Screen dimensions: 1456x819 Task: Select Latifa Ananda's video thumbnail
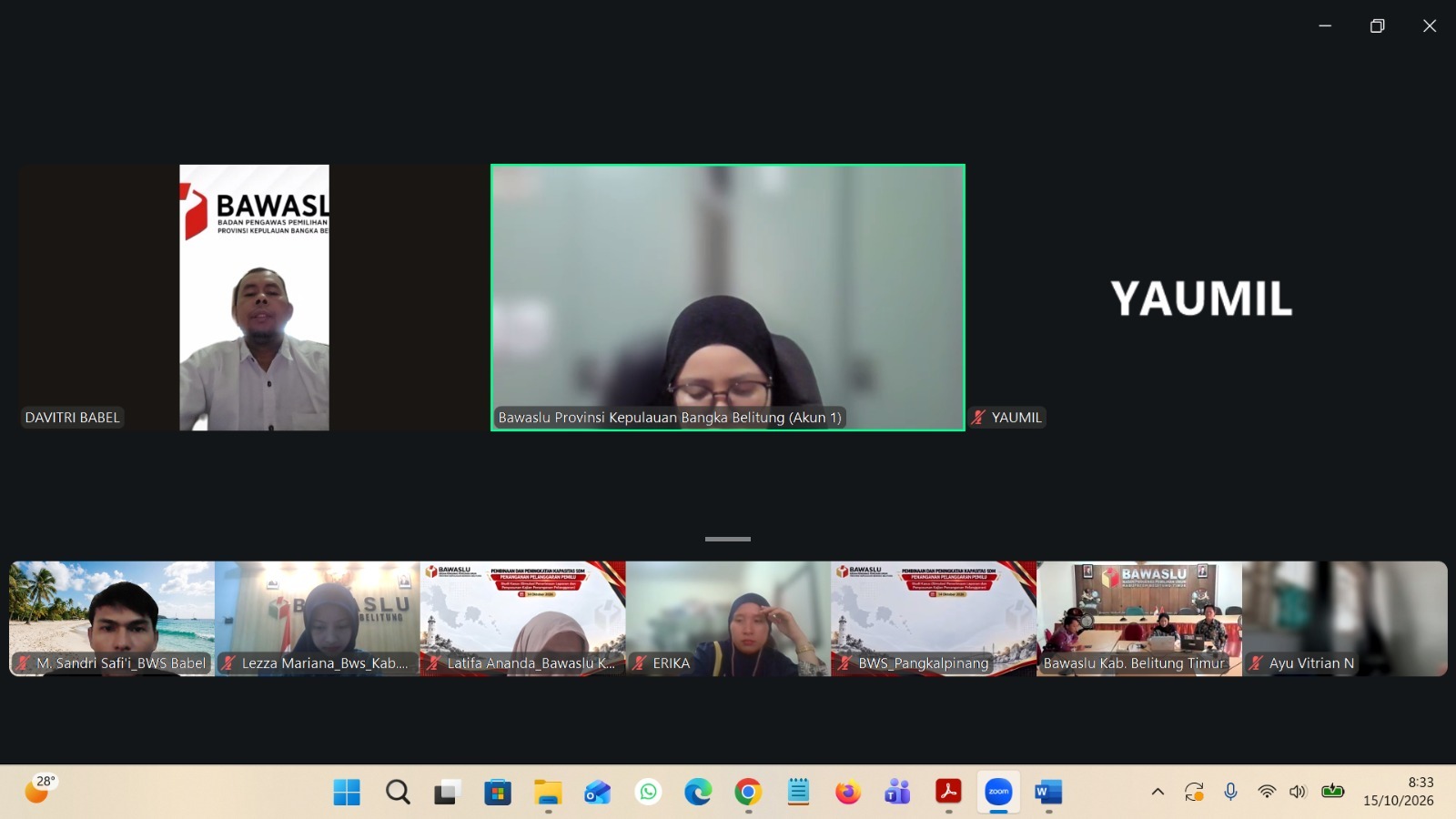(x=523, y=619)
